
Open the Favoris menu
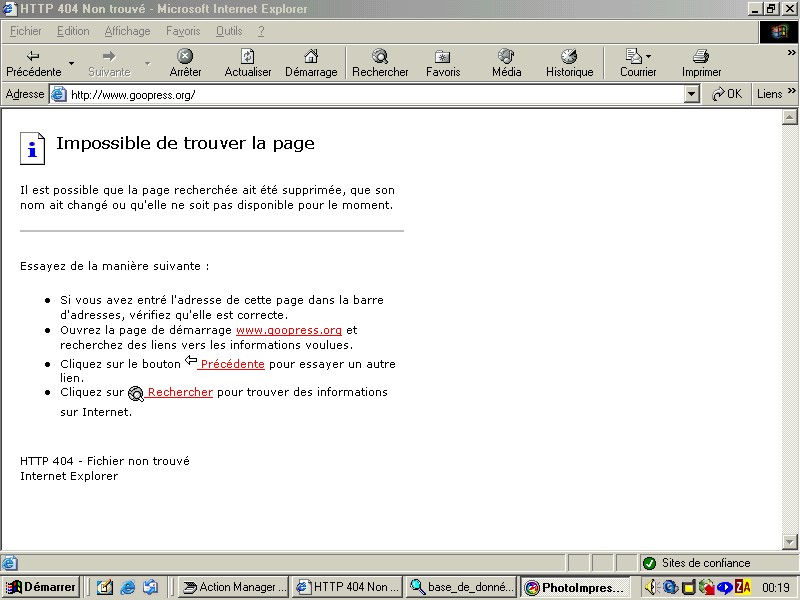click(183, 31)
